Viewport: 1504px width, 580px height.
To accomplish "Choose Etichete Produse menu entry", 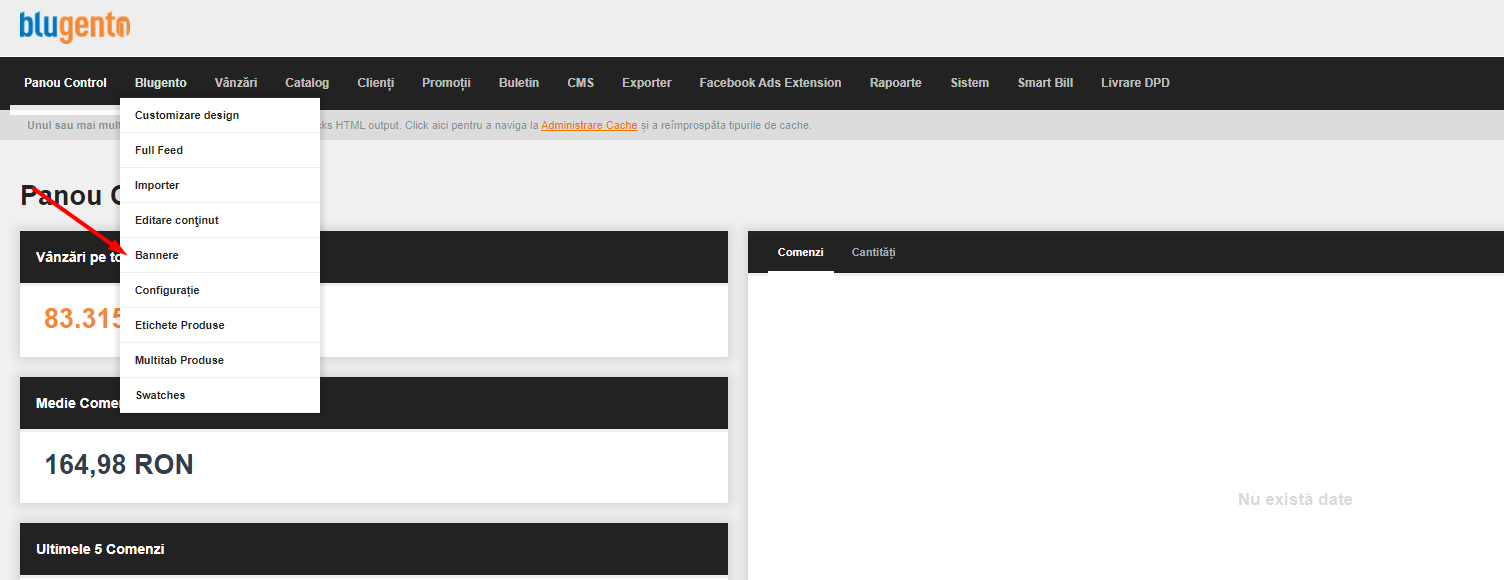I will [220, 325].
